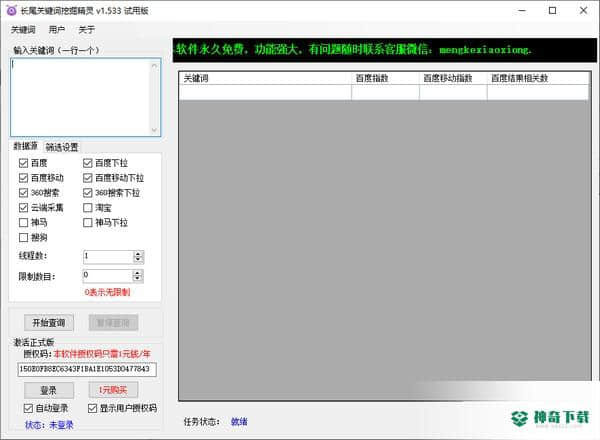Viewport: 600px width, 440px height.
Task: Increase the 限制数目 value with up arrow
Action: [137, 273]
